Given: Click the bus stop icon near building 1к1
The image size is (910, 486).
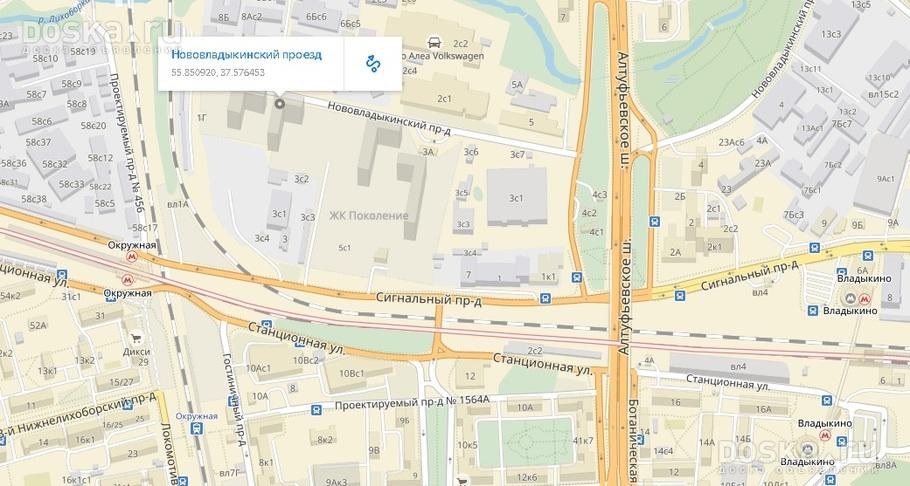Looking at the screenshot, I should pyautogui.click(x=576, y=277).
